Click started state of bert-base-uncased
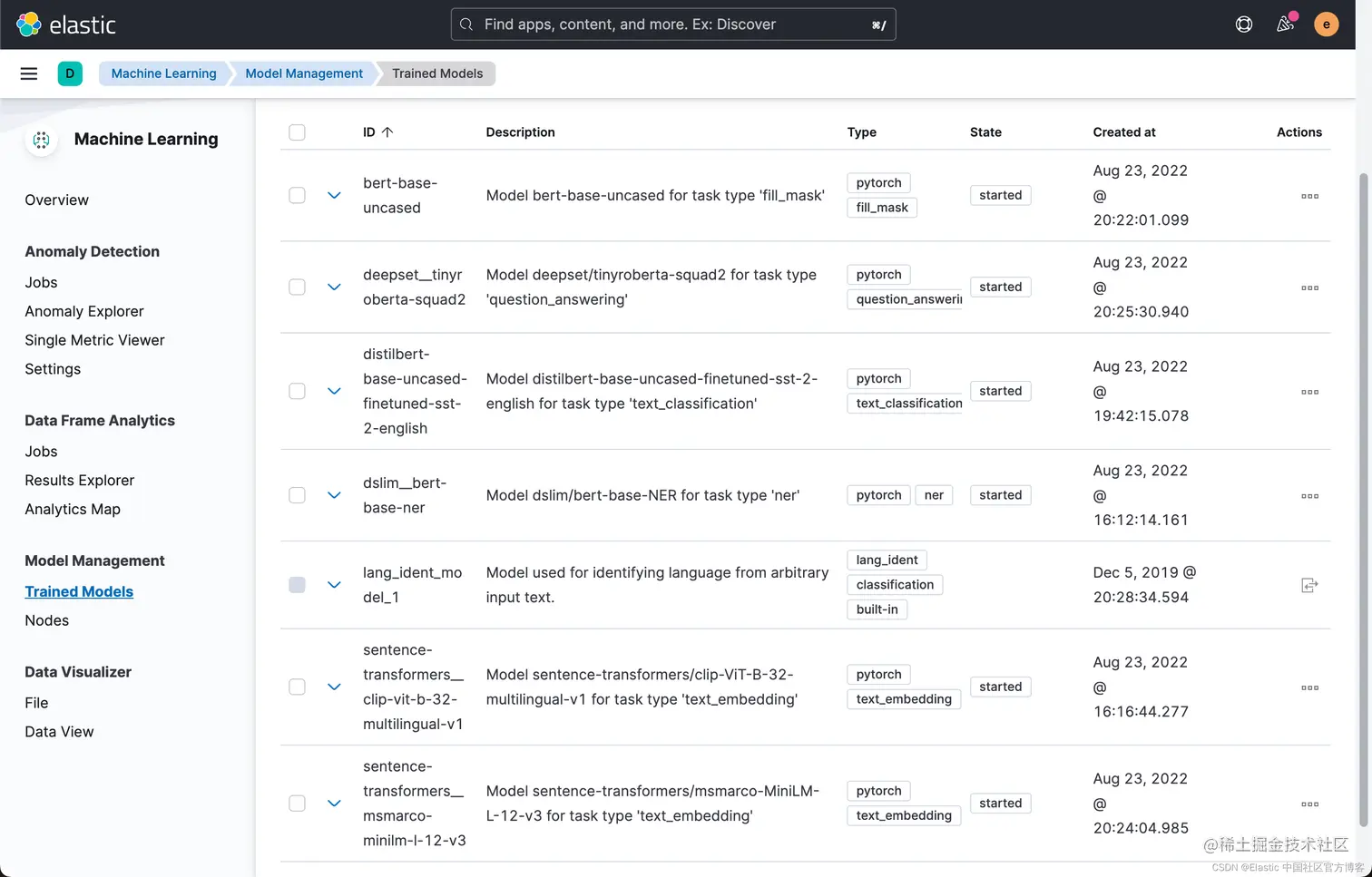 (x=1000, y=195)
